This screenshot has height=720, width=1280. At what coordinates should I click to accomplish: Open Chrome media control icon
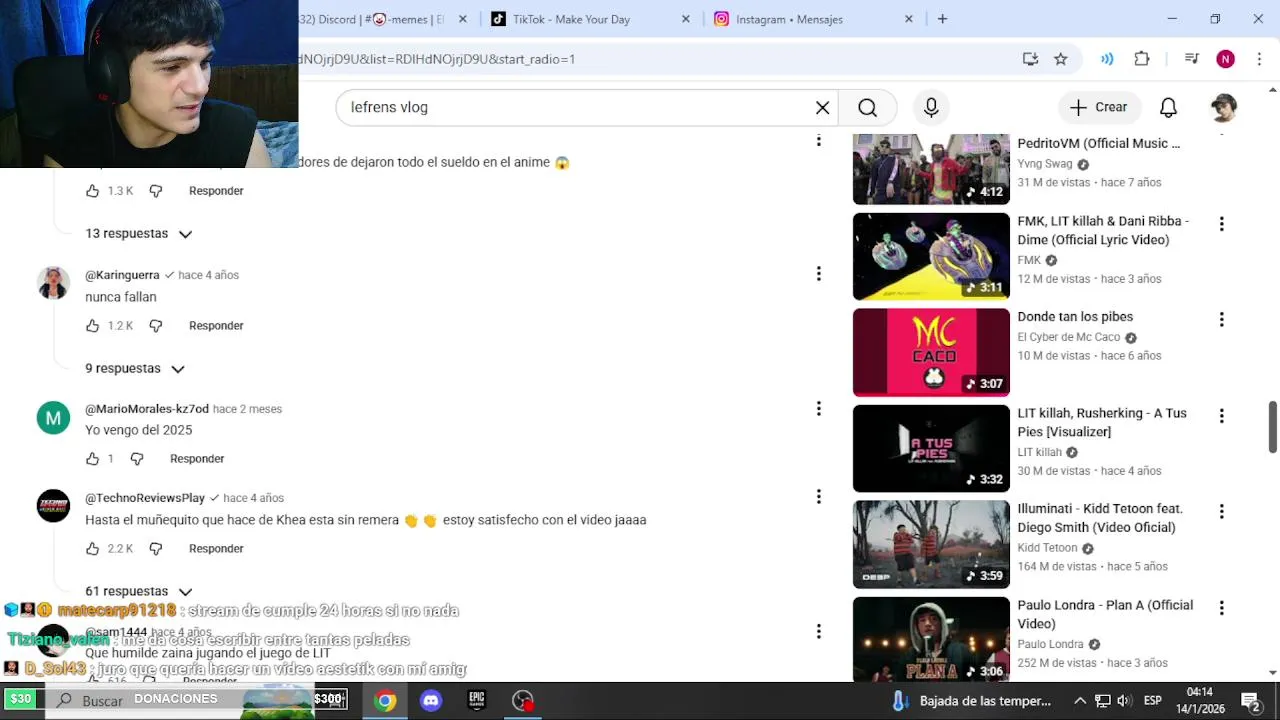tap(1191, 59)
